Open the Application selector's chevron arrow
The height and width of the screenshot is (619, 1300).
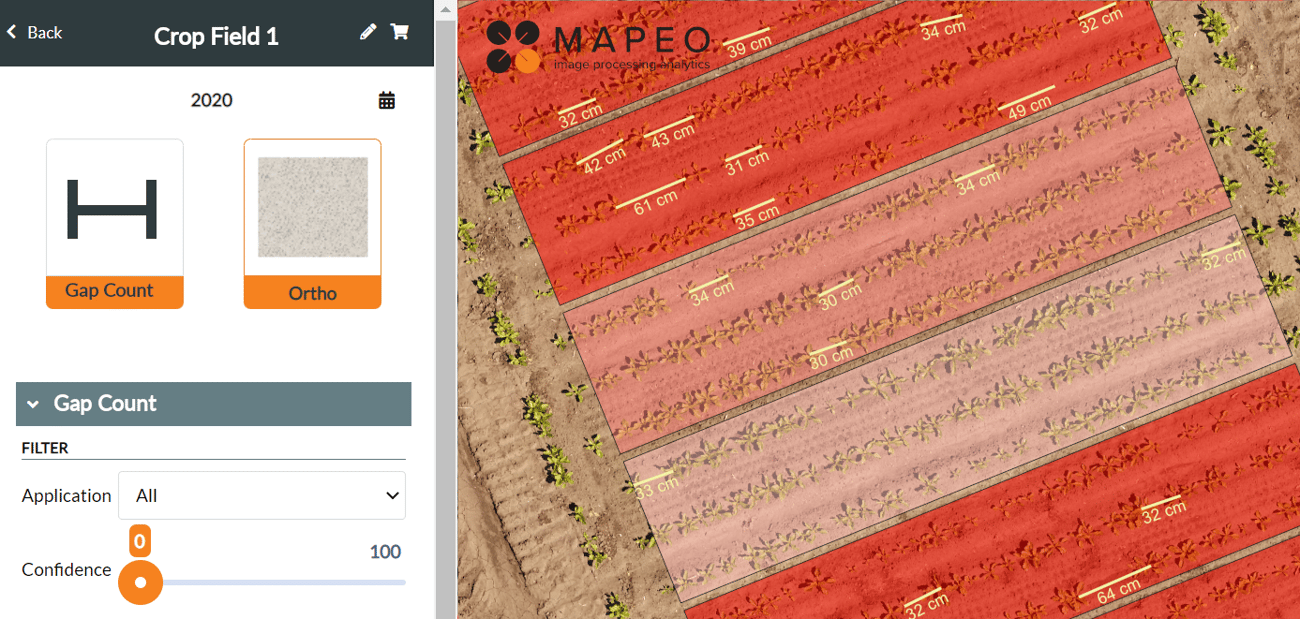click(x=391, y=495)
